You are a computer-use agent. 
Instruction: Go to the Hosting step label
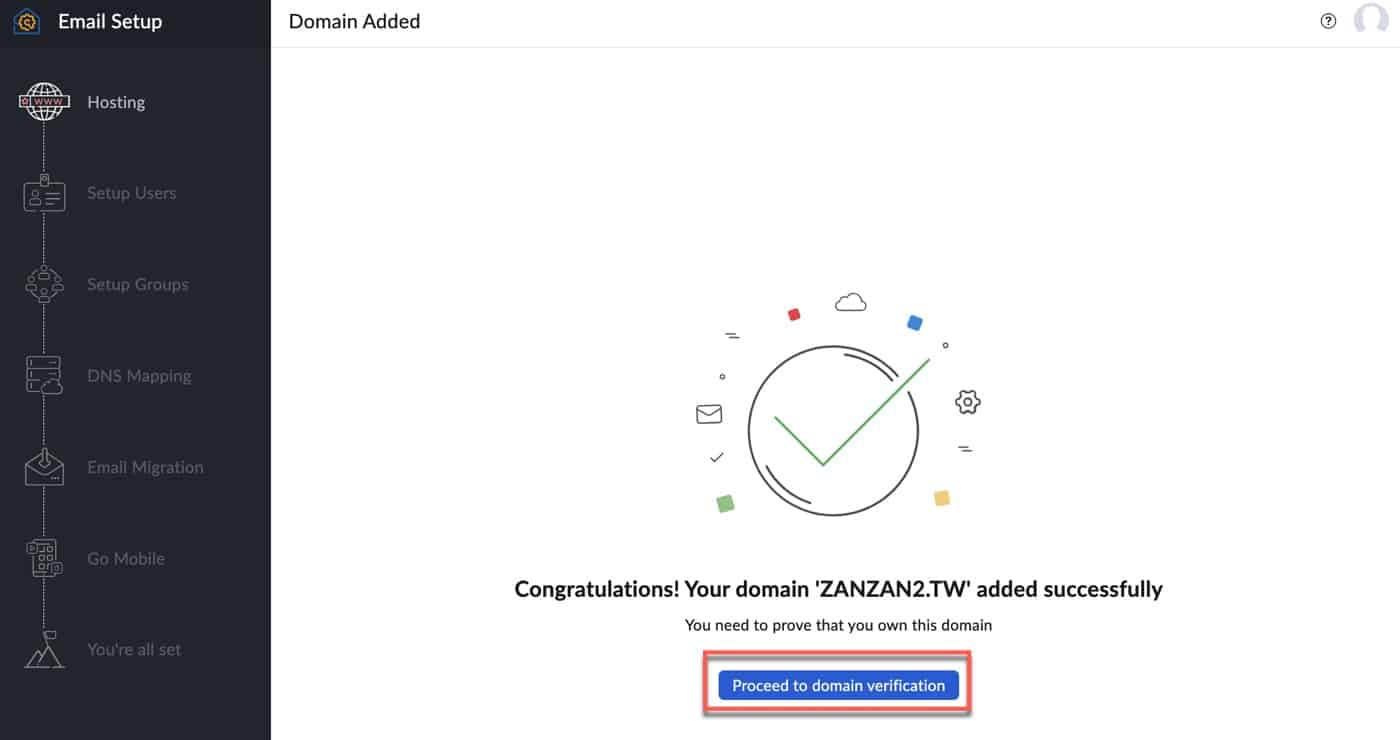116,102
